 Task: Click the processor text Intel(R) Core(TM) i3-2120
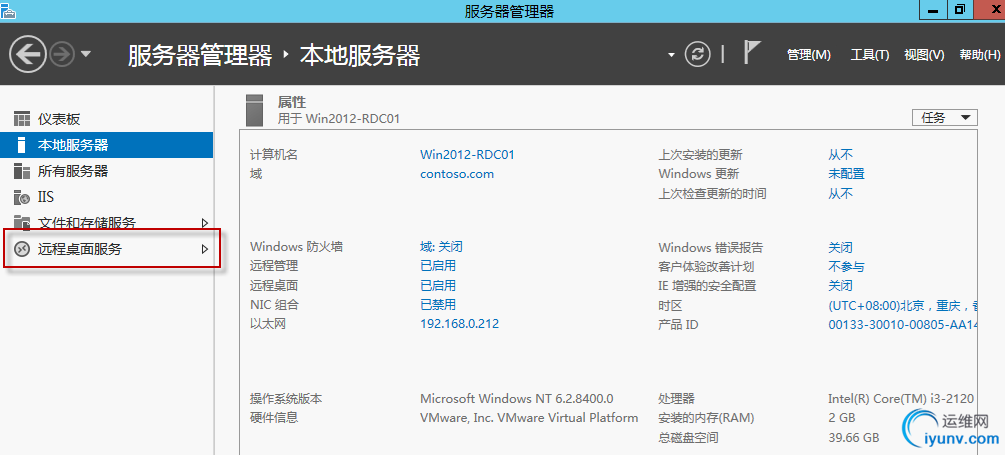point(901,399)
